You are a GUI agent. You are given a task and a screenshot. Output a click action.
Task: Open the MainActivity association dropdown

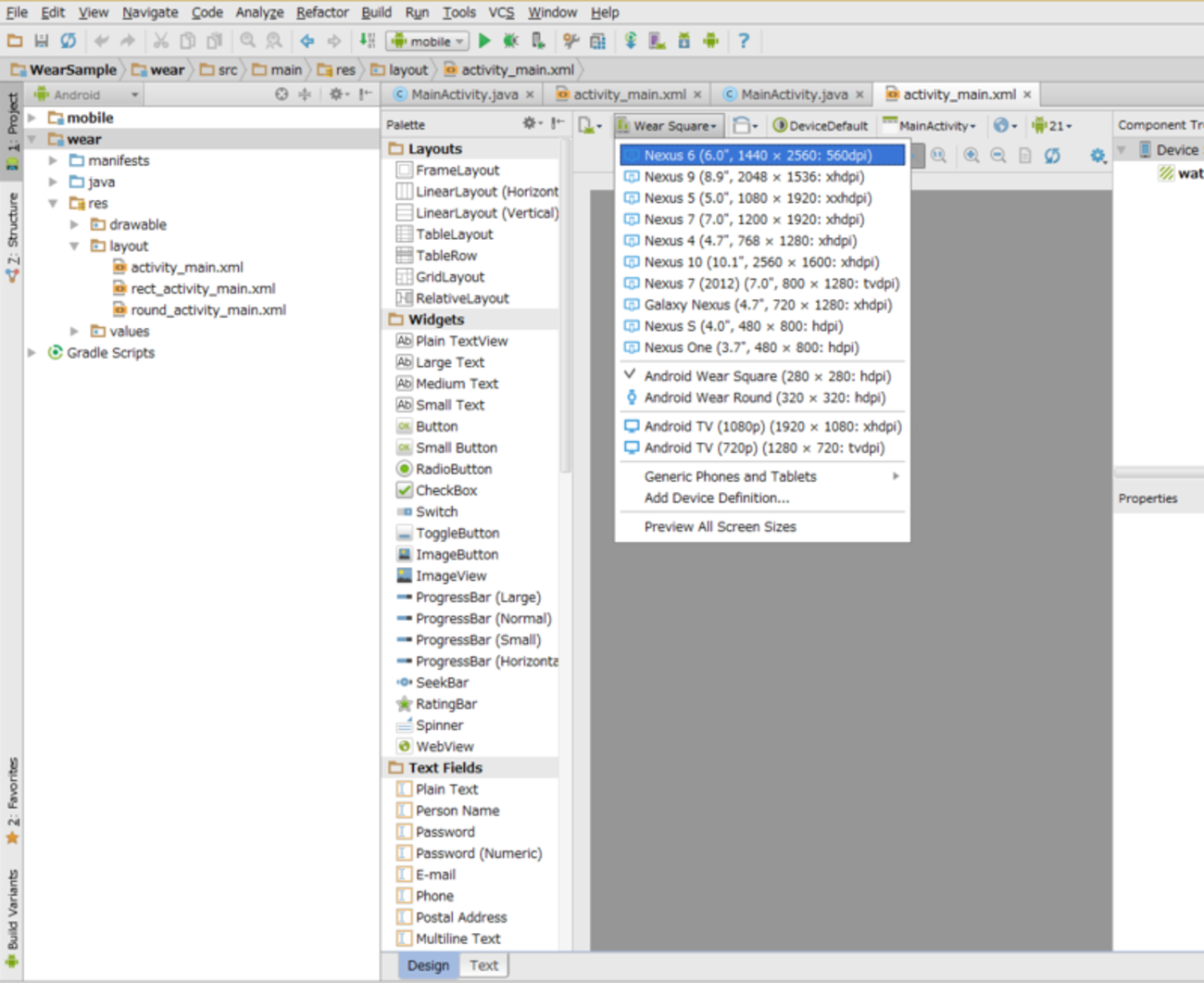click(x=930, y=126)
